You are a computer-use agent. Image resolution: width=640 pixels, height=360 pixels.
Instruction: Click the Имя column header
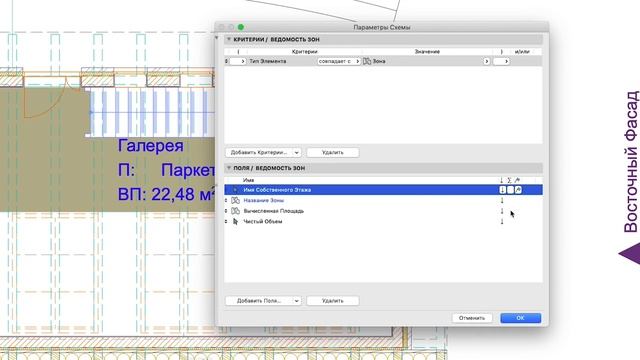coord(248,180)
